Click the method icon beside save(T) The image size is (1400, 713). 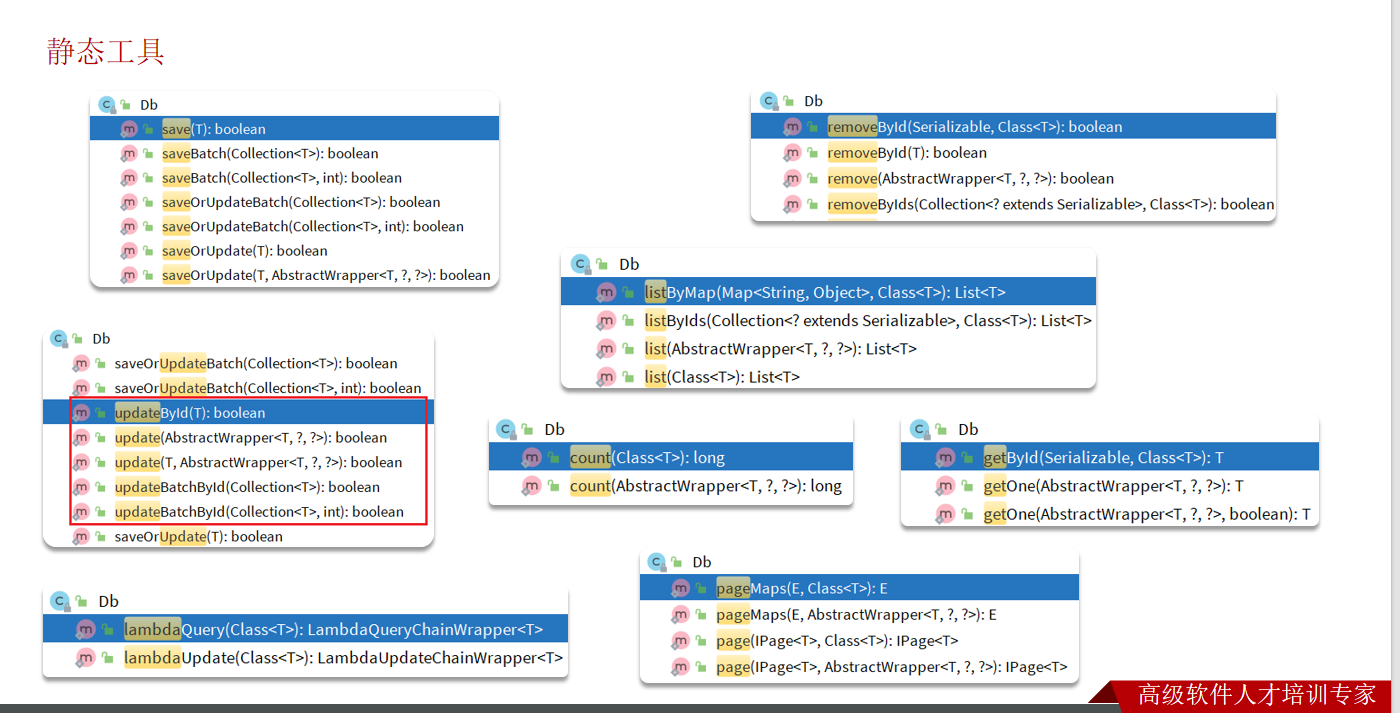pyautogui.click(x=129, y=129)
